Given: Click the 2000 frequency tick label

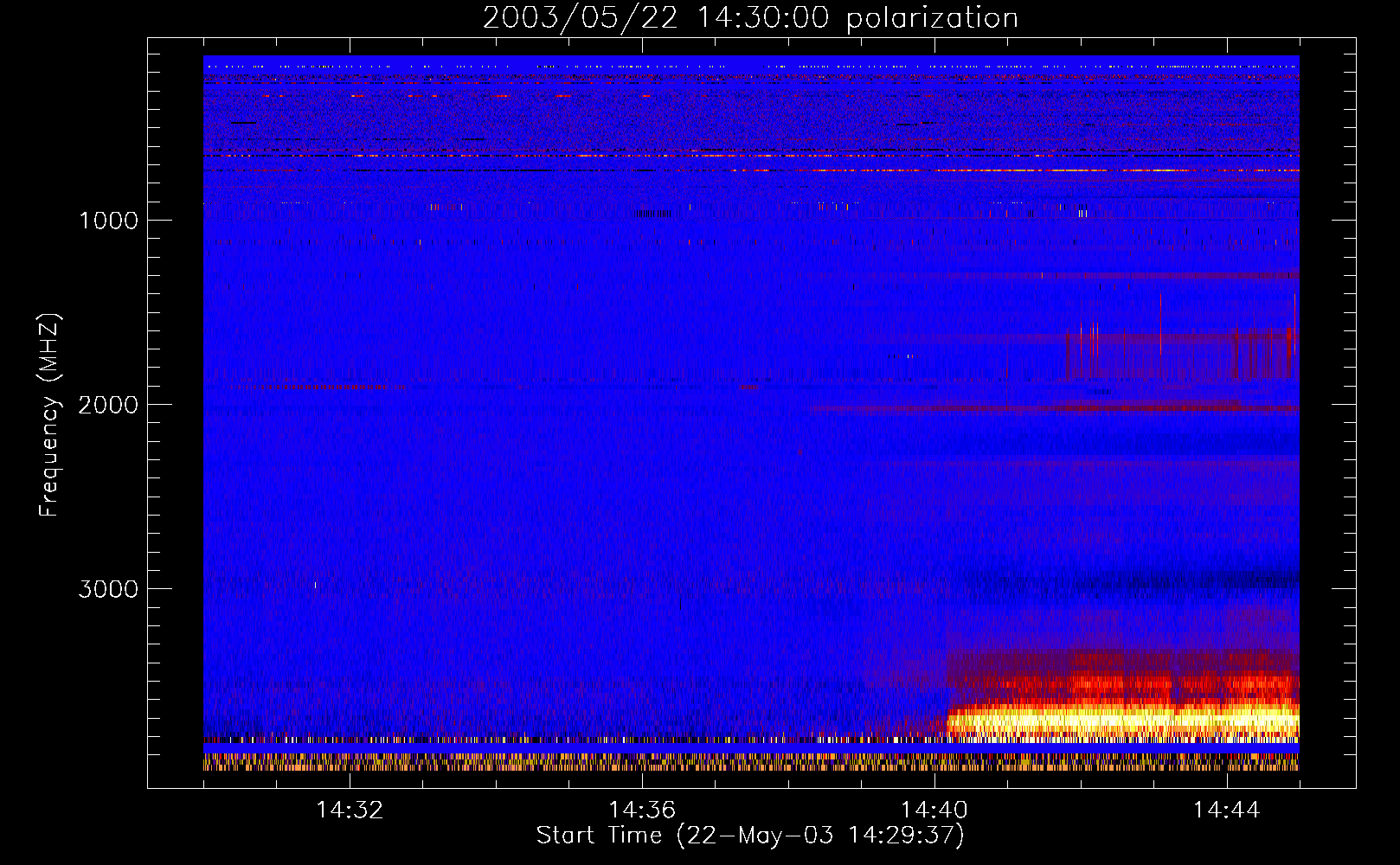Looking at the screenshot, I should [108, 405].
